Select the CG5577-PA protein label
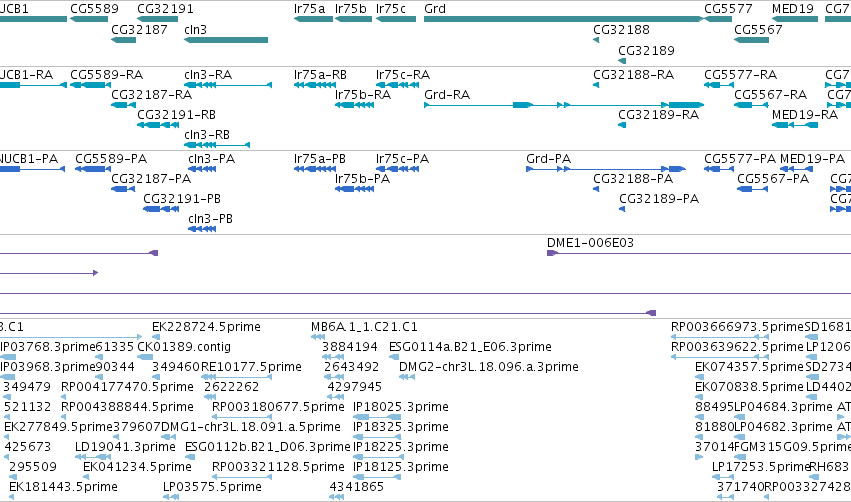Image resolution: width=851 pixels, height=502 pixels. [740, 158]
